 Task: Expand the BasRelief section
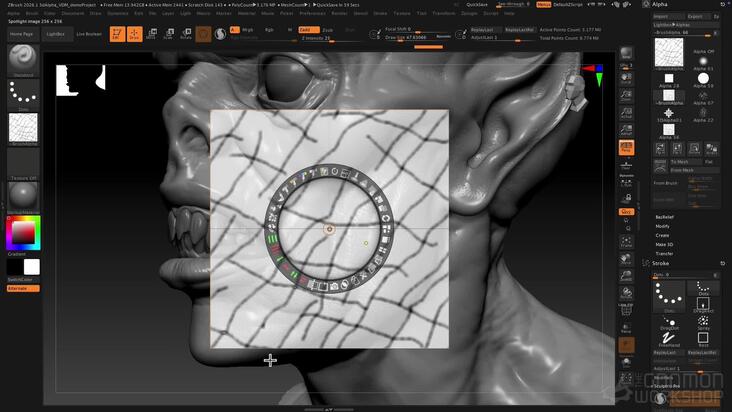tap(664, 217)
